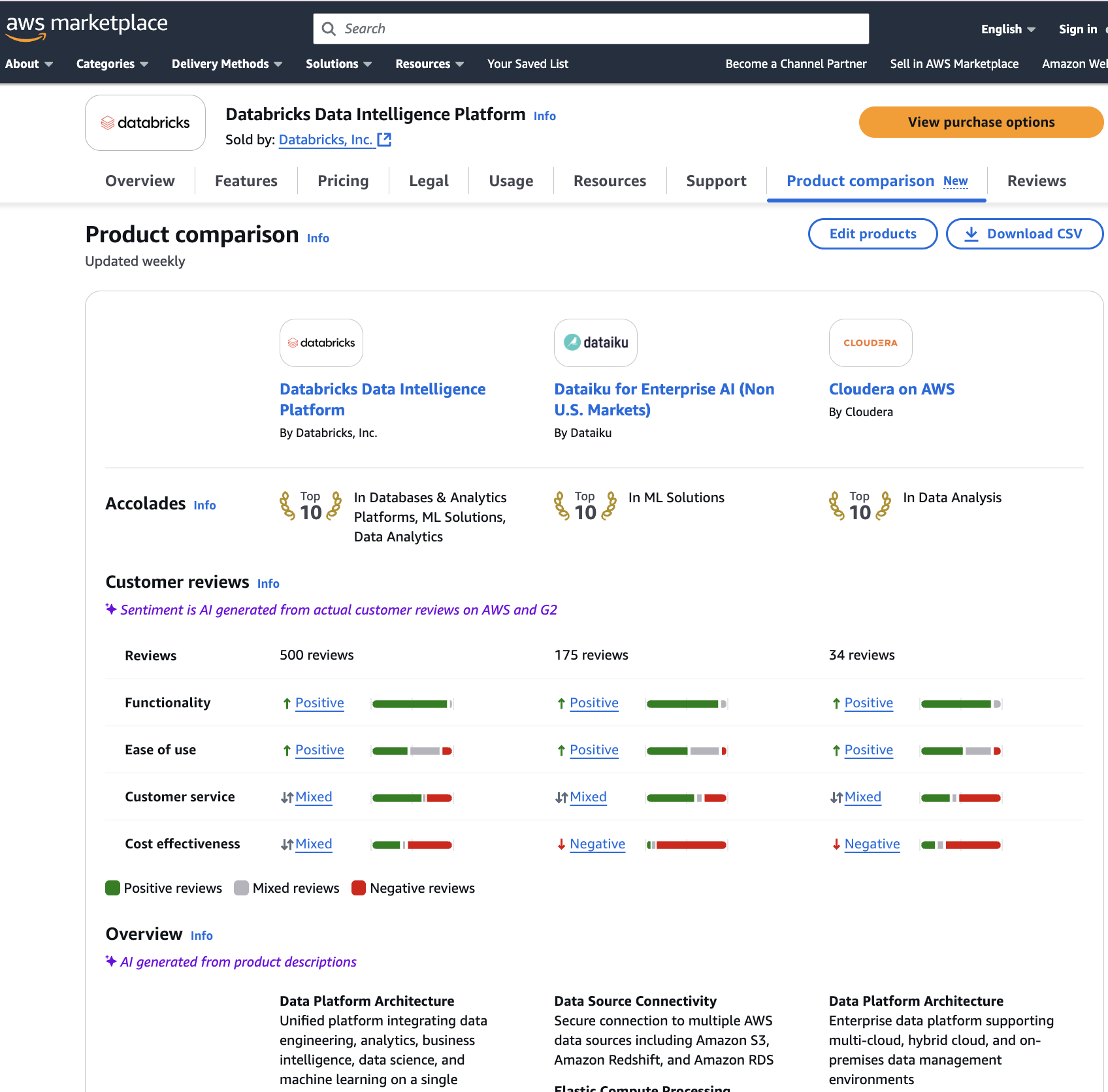Focus the marketplace search field
The width and height of the screenshot is (1108, 1092).
coord(601,29)
